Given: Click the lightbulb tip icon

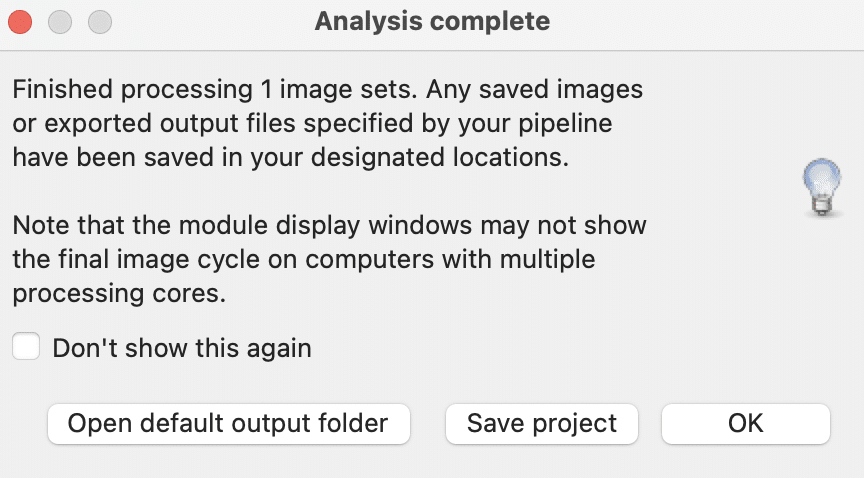Looking at the screenshot, I should tap(822, 187).
